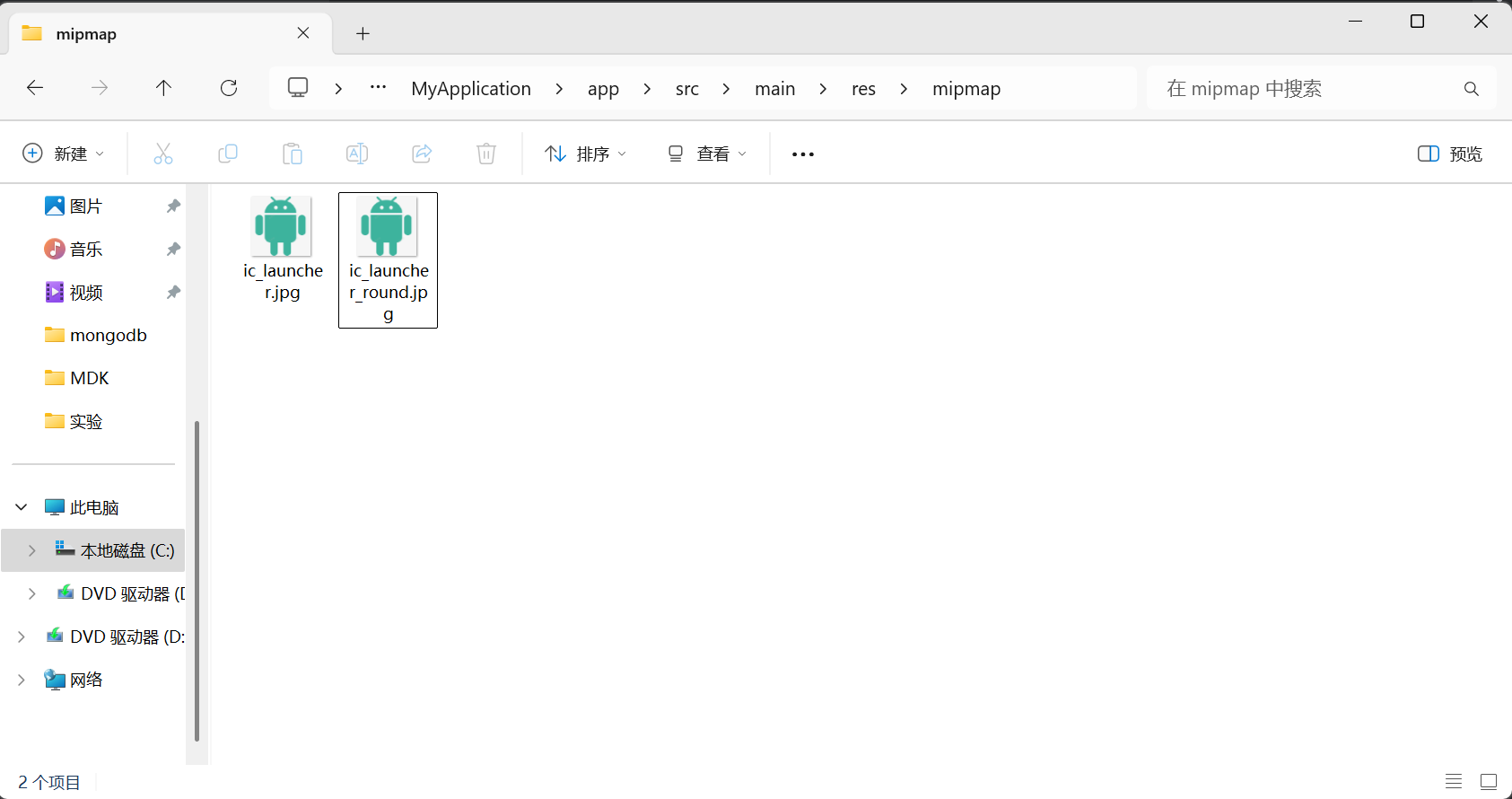
Task: Click the Delete trash can icon
Action: 486,154
